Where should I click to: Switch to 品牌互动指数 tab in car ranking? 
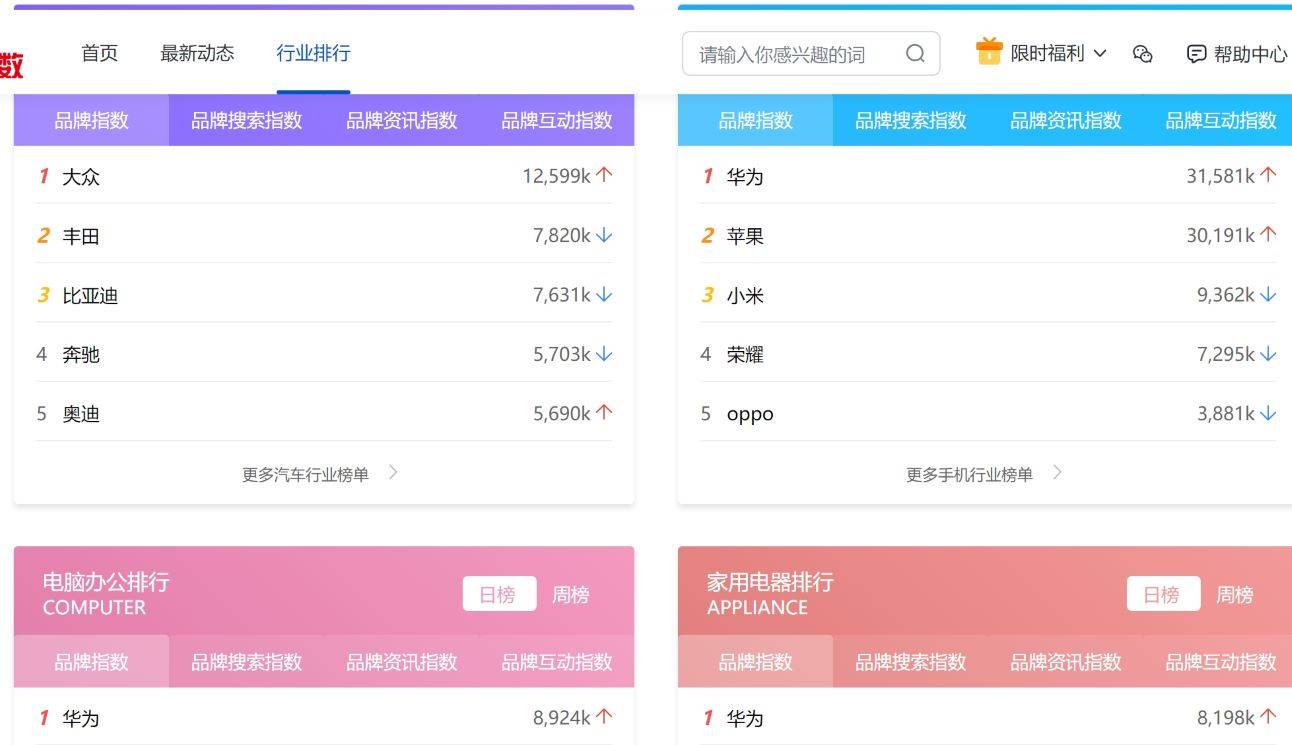(556, 121)
